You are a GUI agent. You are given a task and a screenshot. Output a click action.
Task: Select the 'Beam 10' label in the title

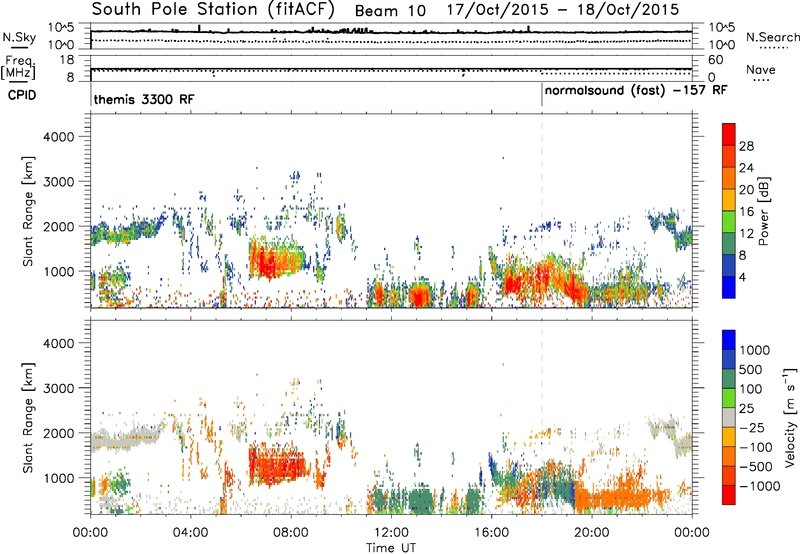click(390, 11)
